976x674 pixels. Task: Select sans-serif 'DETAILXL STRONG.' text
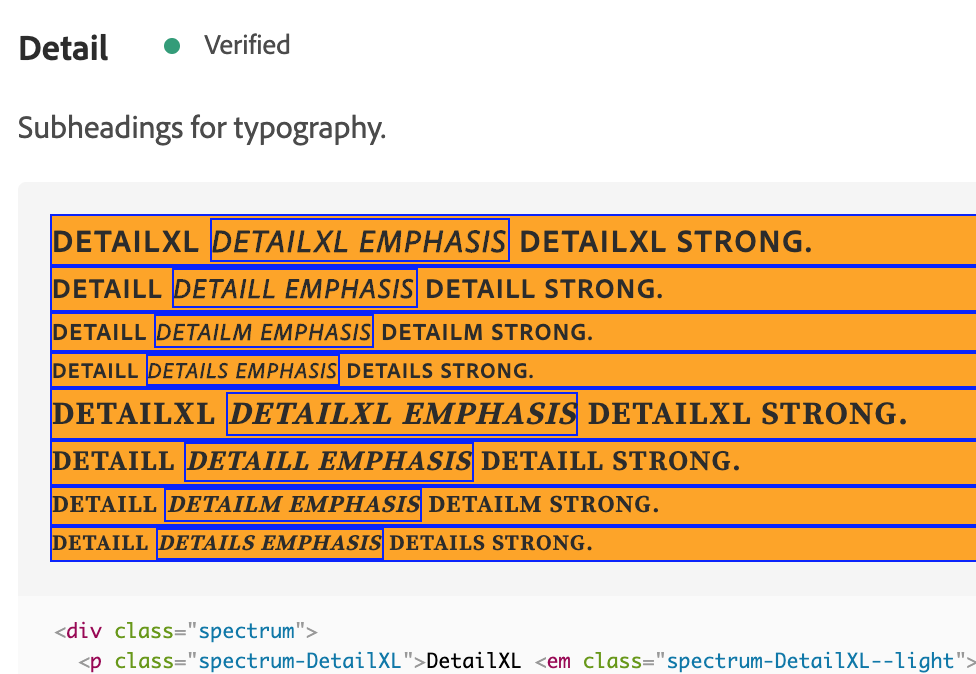[666, 241]
